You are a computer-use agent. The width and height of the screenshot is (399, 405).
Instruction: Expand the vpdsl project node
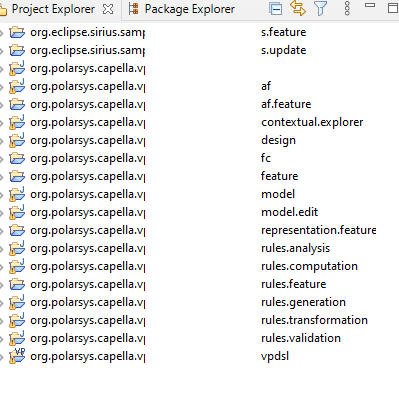point(2,356)
